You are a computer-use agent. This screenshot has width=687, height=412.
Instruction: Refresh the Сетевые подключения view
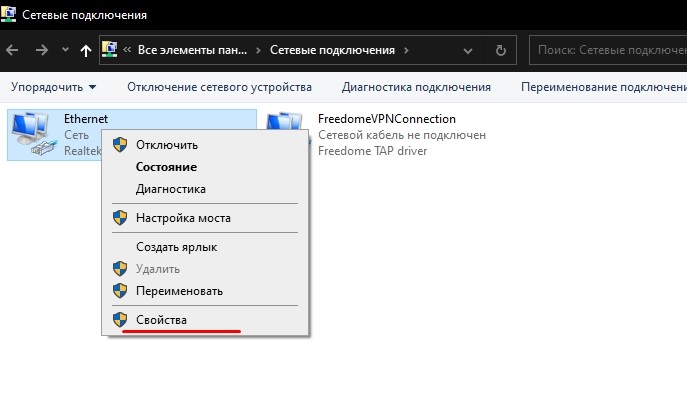[500, 50]
